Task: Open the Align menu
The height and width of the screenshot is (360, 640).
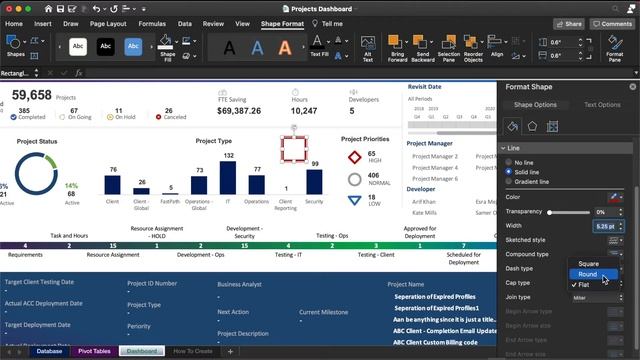Action: tap(497, 46)
